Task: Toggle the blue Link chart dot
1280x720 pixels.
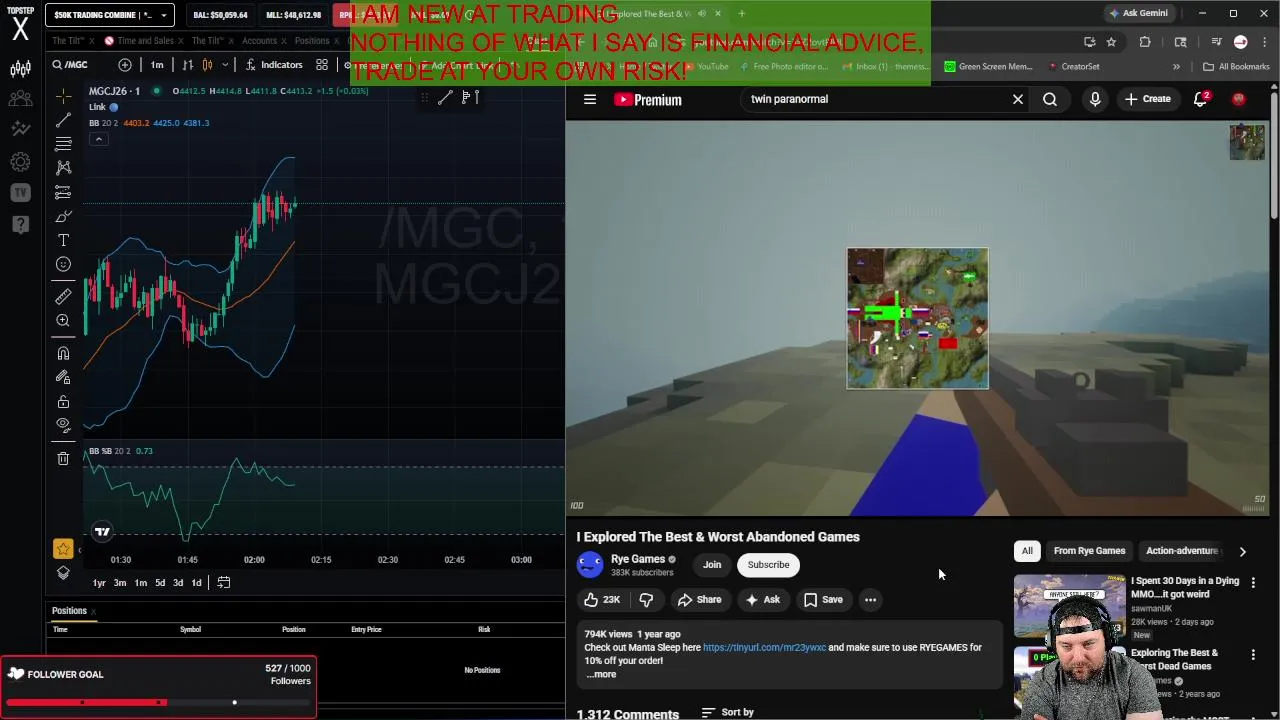Action: pyautogui.click(x=114, y=107)
